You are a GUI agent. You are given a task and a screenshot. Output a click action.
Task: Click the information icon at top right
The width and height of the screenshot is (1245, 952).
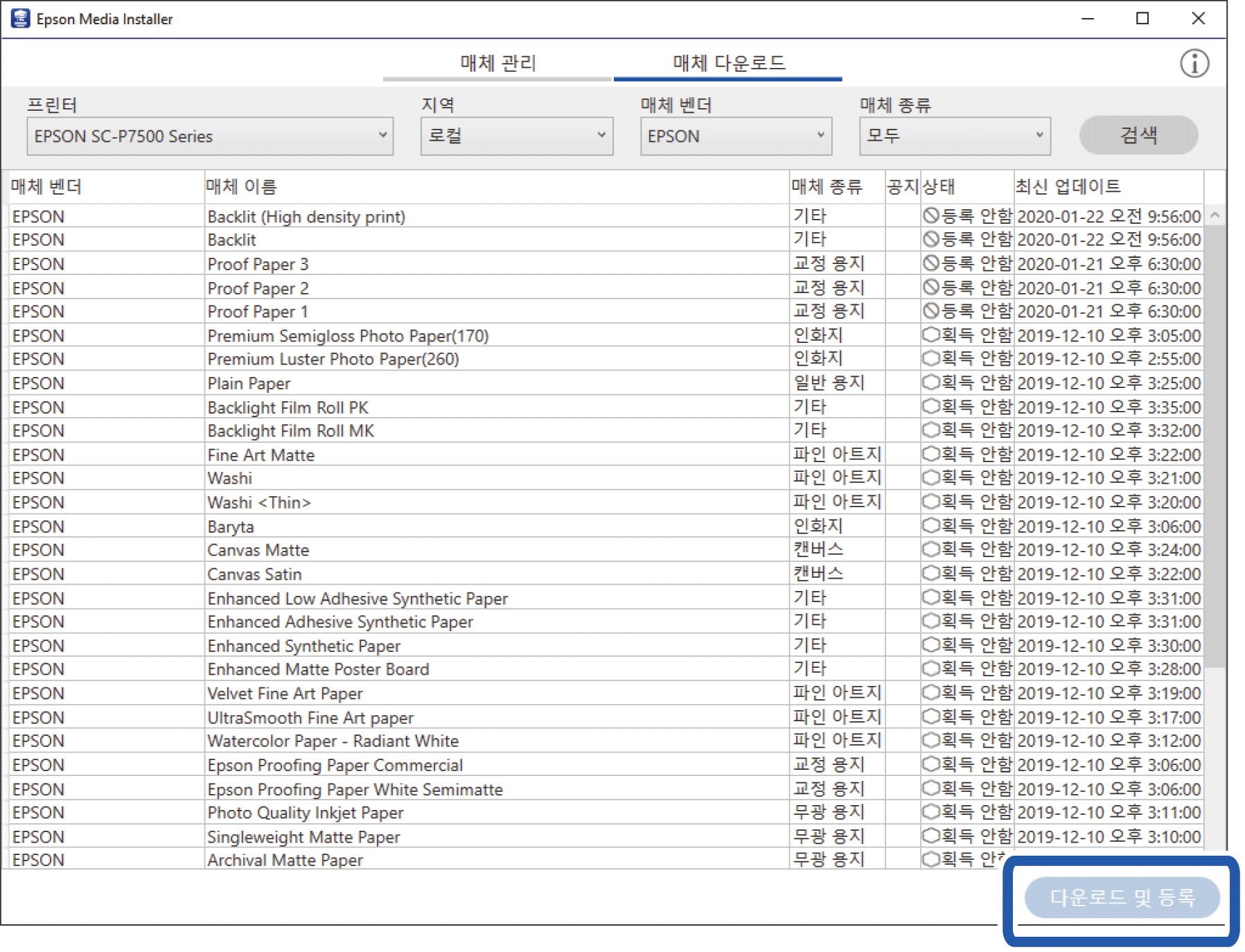(1194, 64)
